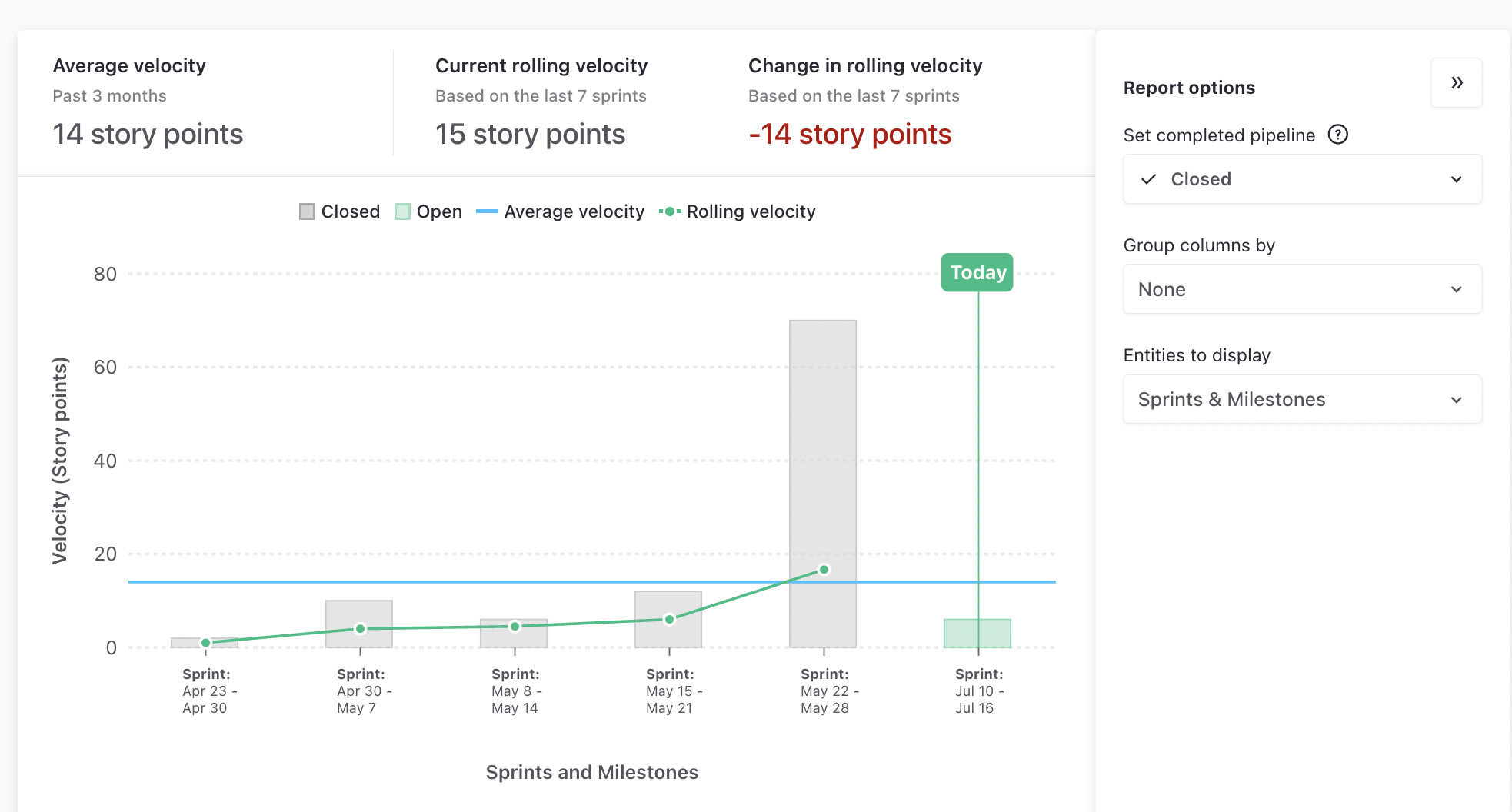Click the '15 story points' rolling velocity value

click(x=530, y=135)
